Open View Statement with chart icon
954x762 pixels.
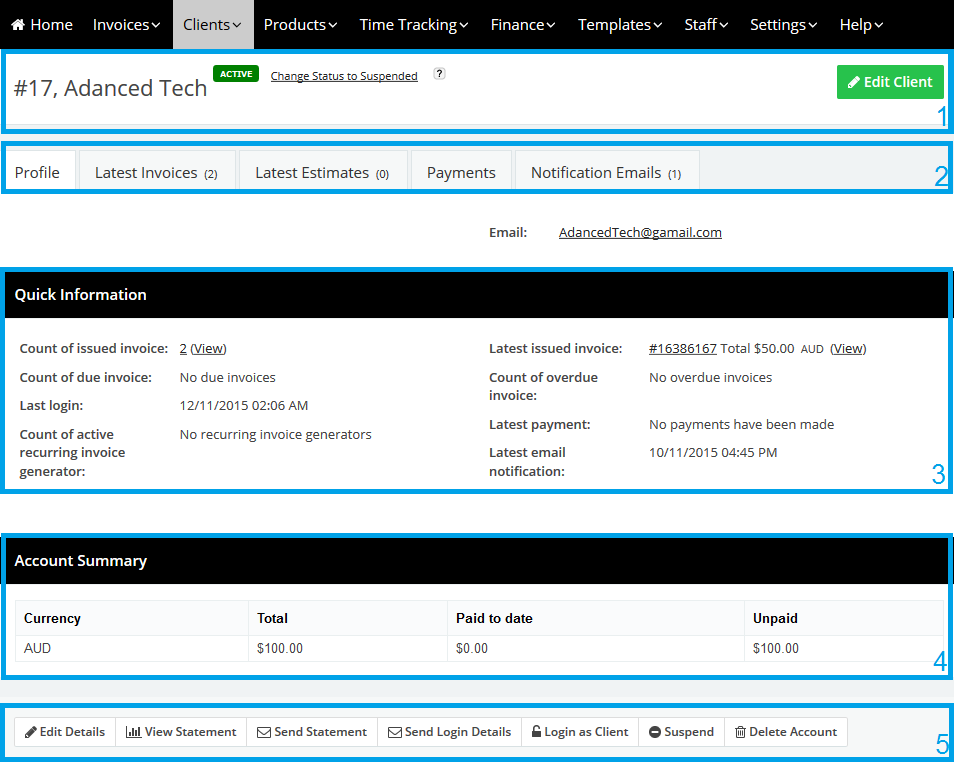point(181,732)
